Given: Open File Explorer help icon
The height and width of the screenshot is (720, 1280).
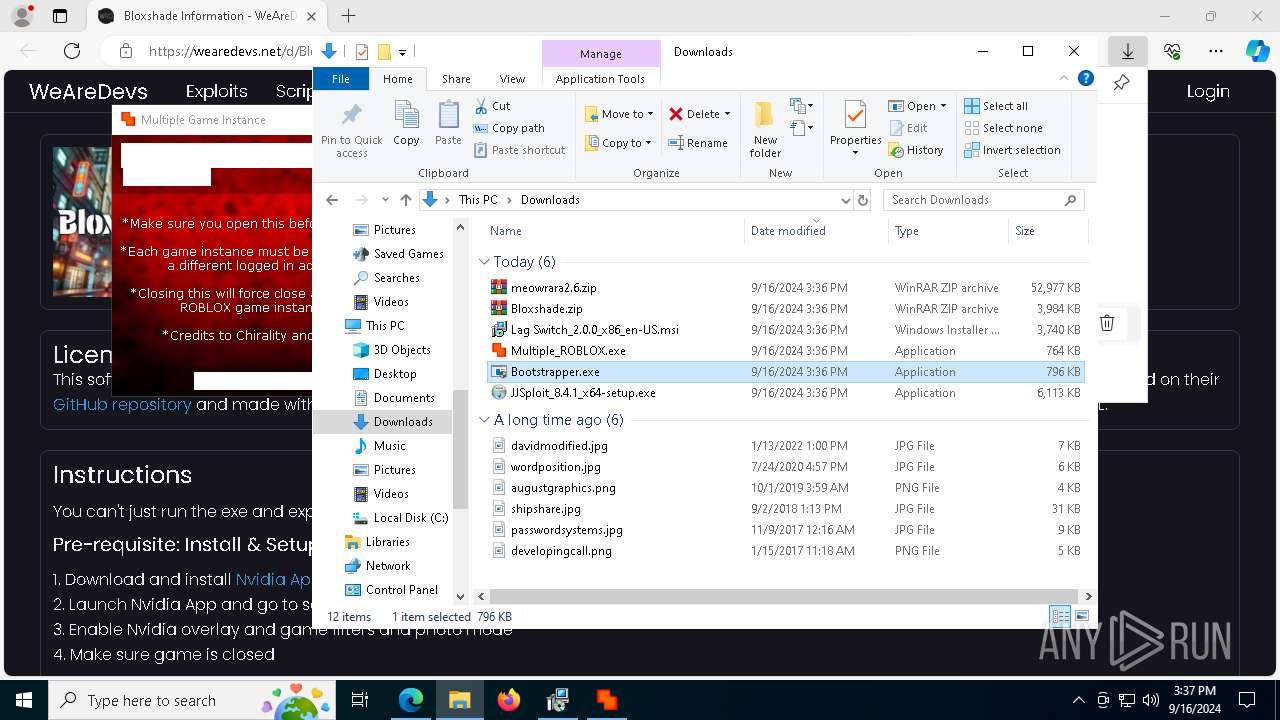Looking at the screenshot, I should (1086, 78).
